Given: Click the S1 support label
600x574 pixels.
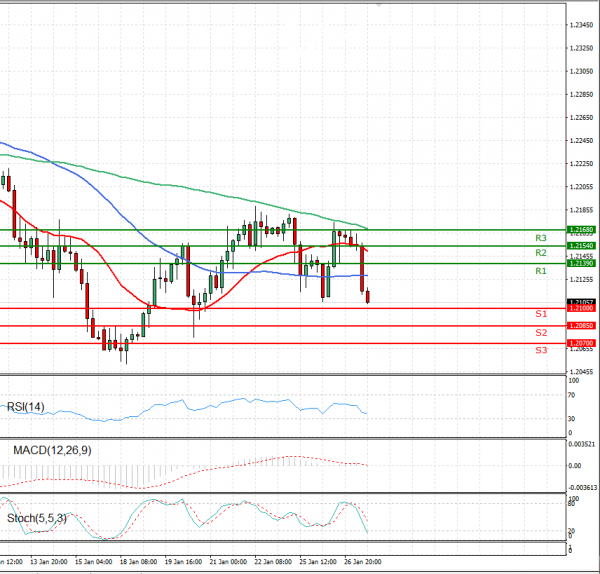Looking at the screenshot, I should [x=541, y=314].
